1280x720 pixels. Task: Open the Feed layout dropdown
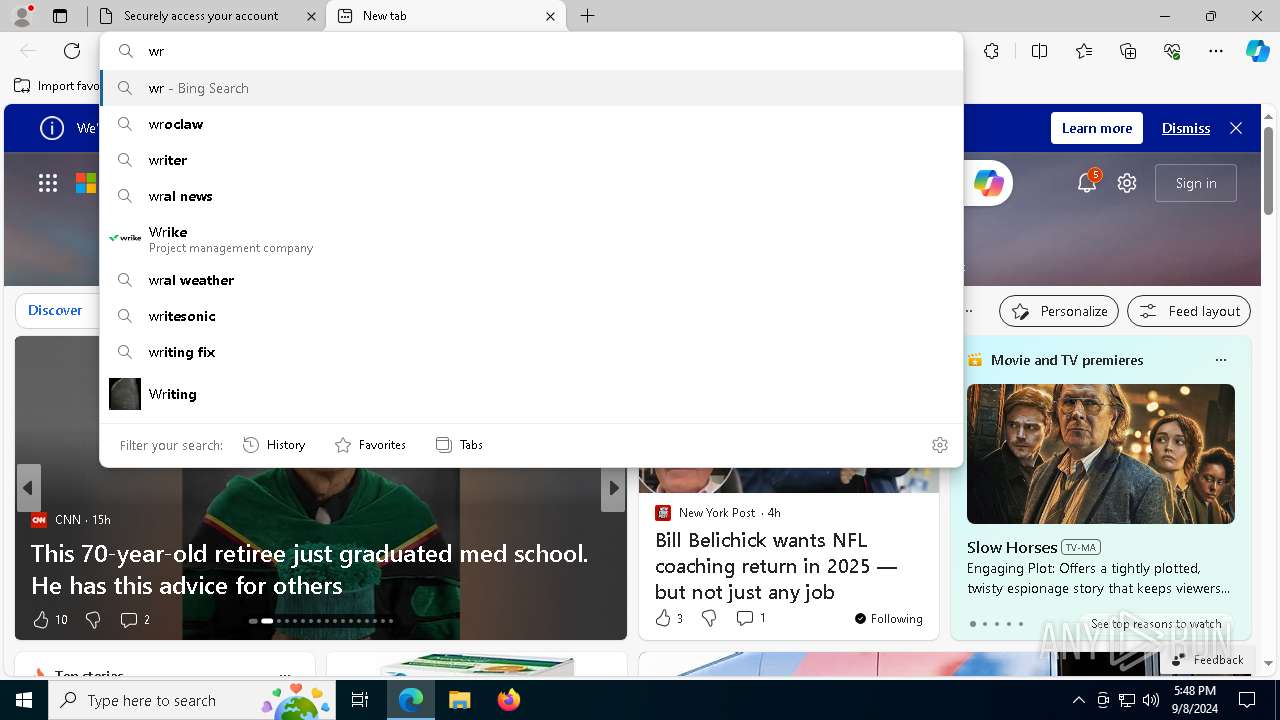[x=1189, y=311]
